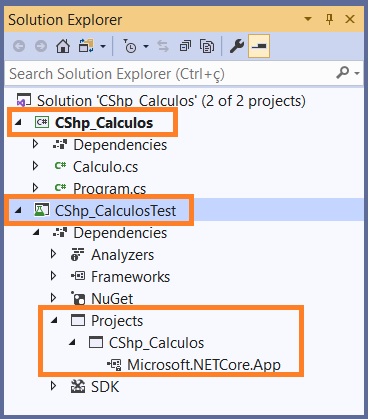This screenshot has width=369, height=419.
Task: Click the Show All Files icon
Action: pyautogui.click(x=207, y=46)
